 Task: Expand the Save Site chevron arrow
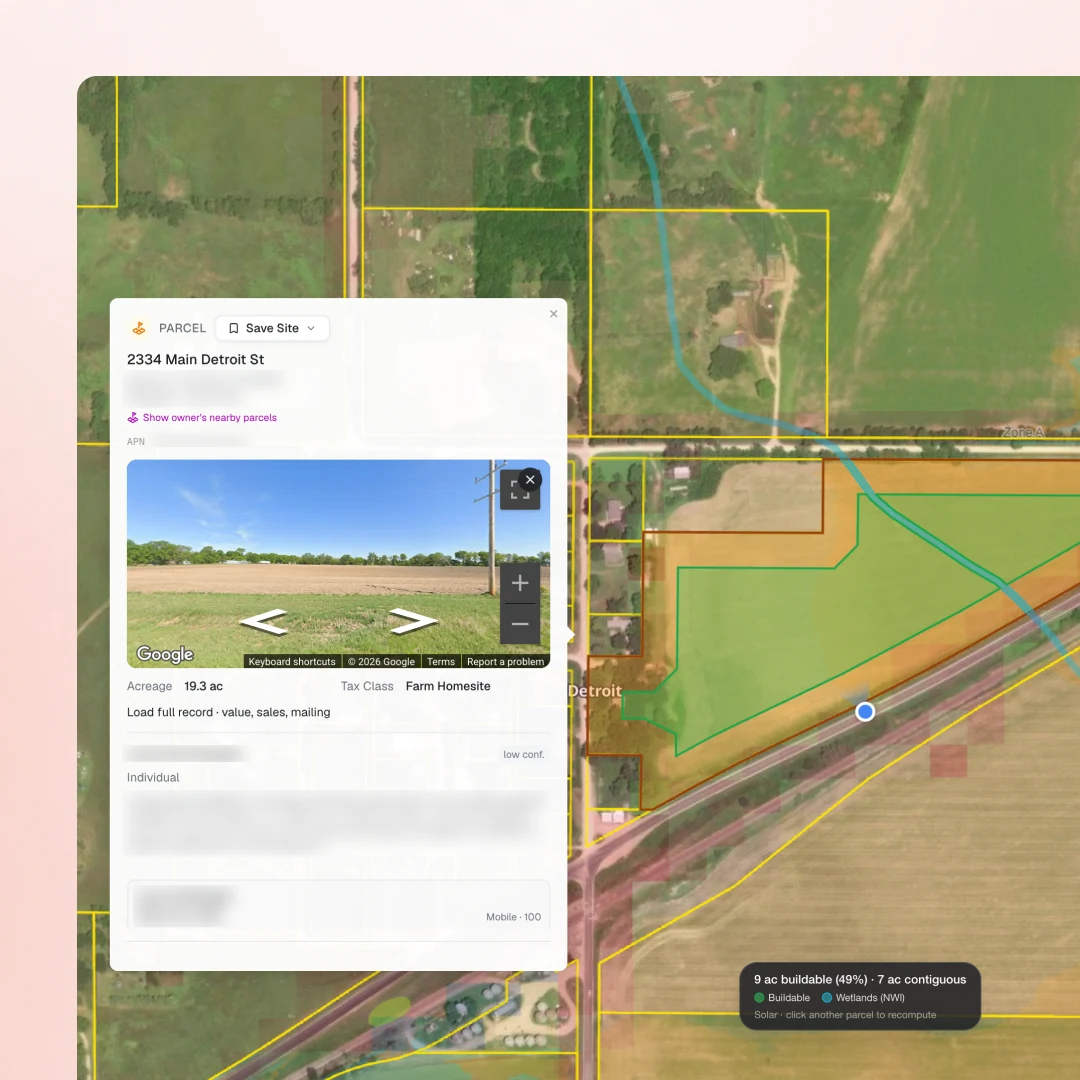point(311,329)
